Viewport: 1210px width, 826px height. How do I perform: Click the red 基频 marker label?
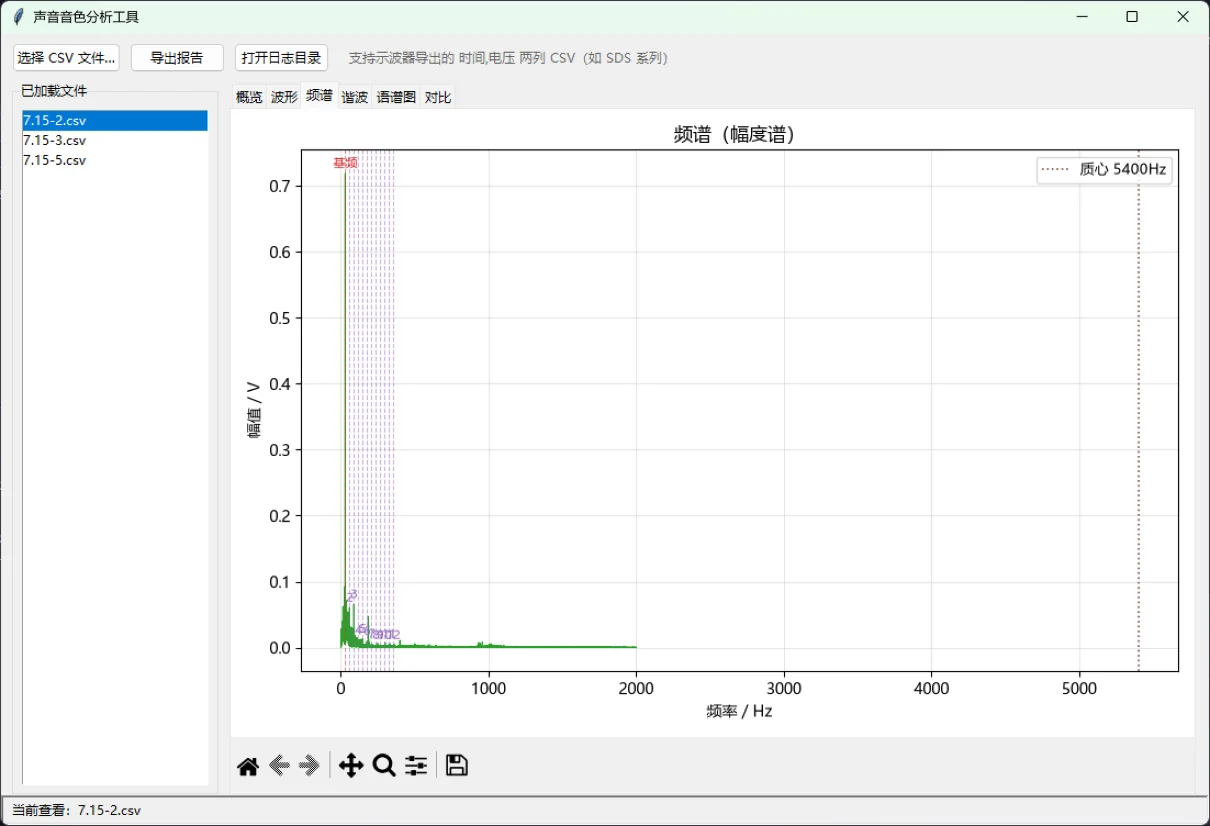click(x=345, y=163)
